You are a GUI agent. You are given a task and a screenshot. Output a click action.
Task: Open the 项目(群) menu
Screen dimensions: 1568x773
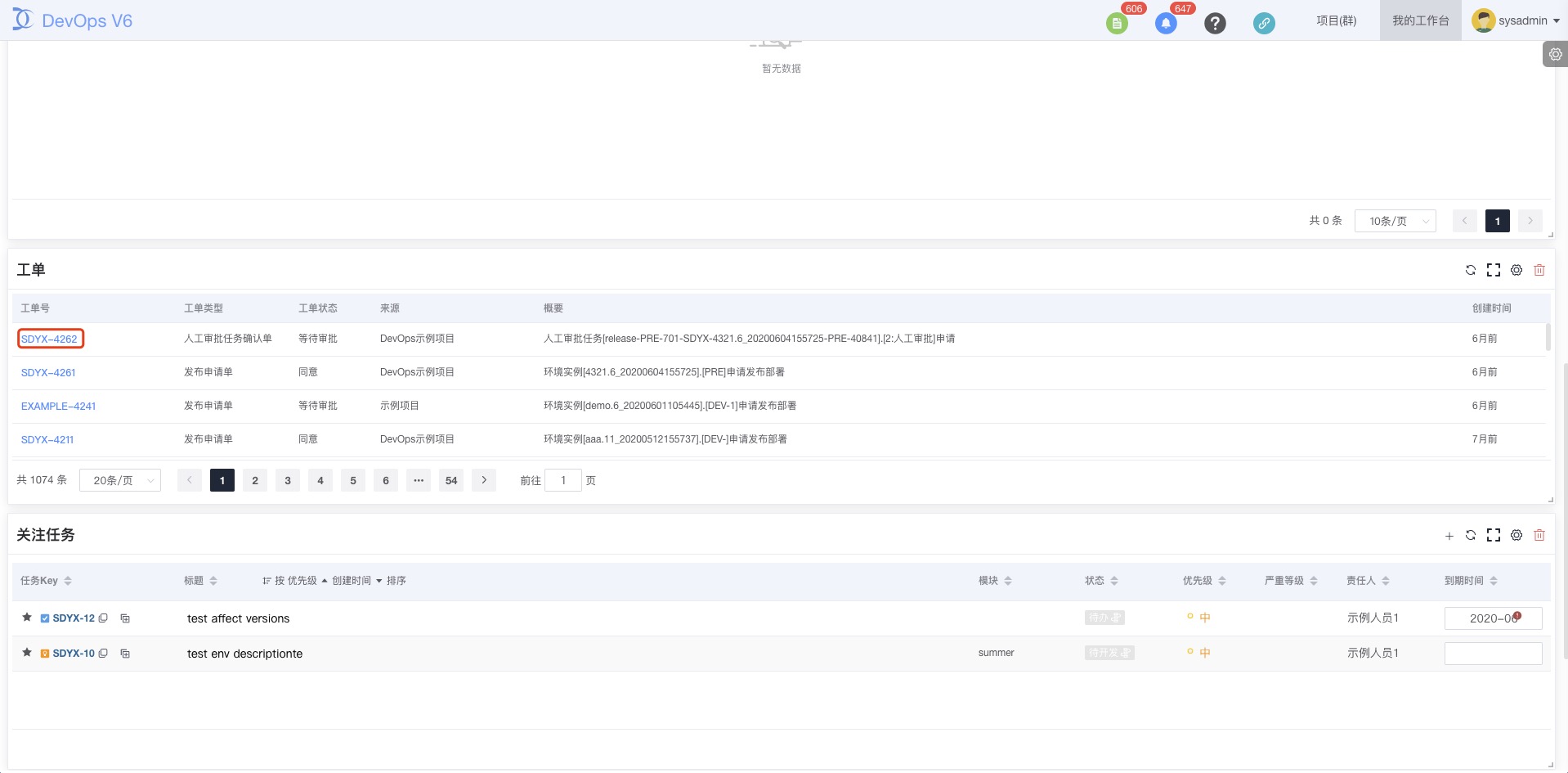pos(1337,20)
